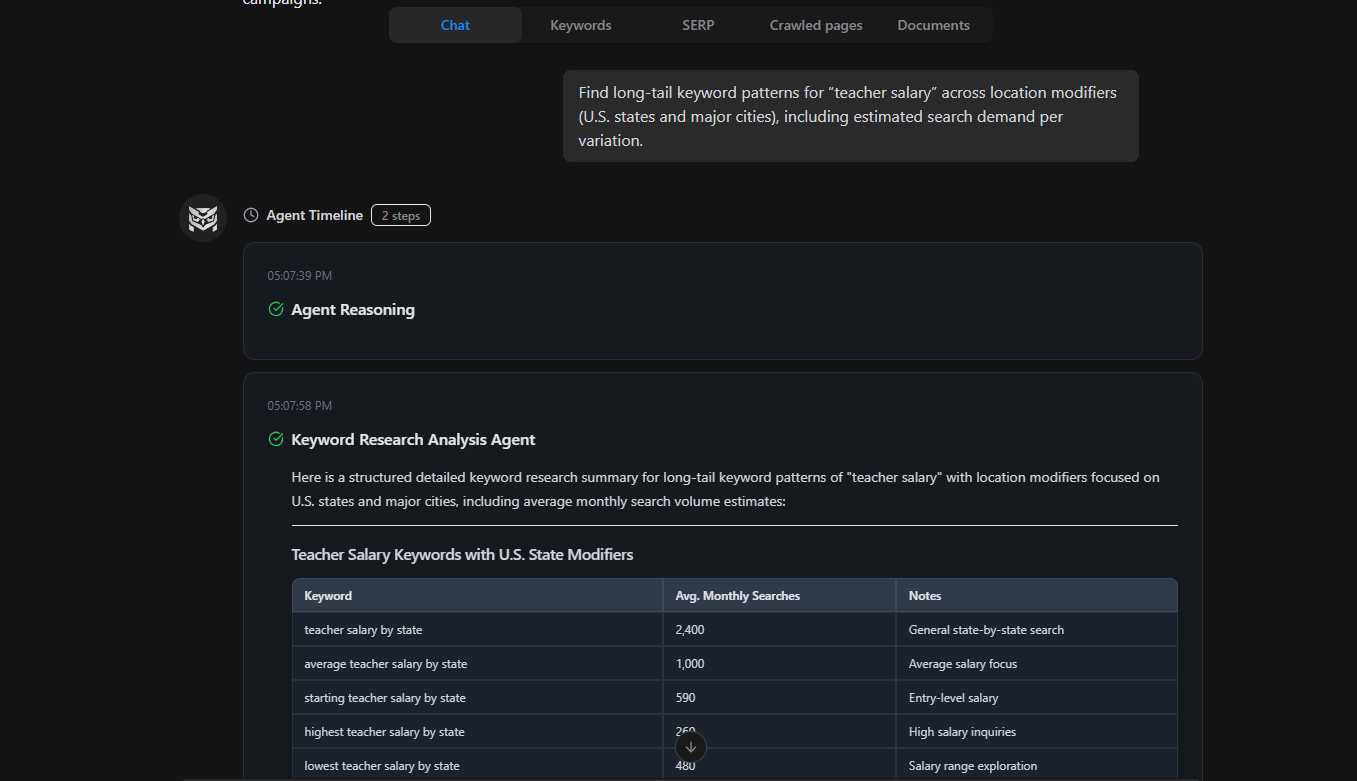Select the Chat tab
This screenshot has width=1357, height=781.
pos(454,24)
